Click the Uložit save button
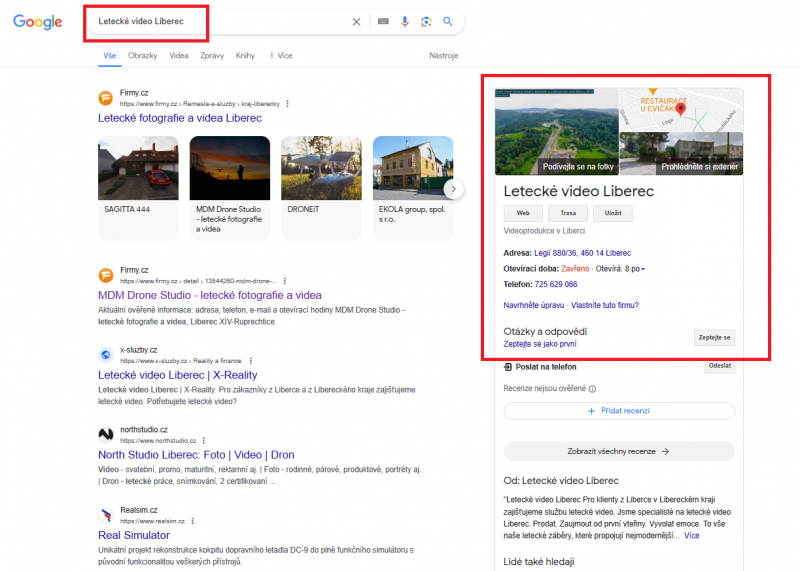The image size is (800, 571). click(613, 213)
